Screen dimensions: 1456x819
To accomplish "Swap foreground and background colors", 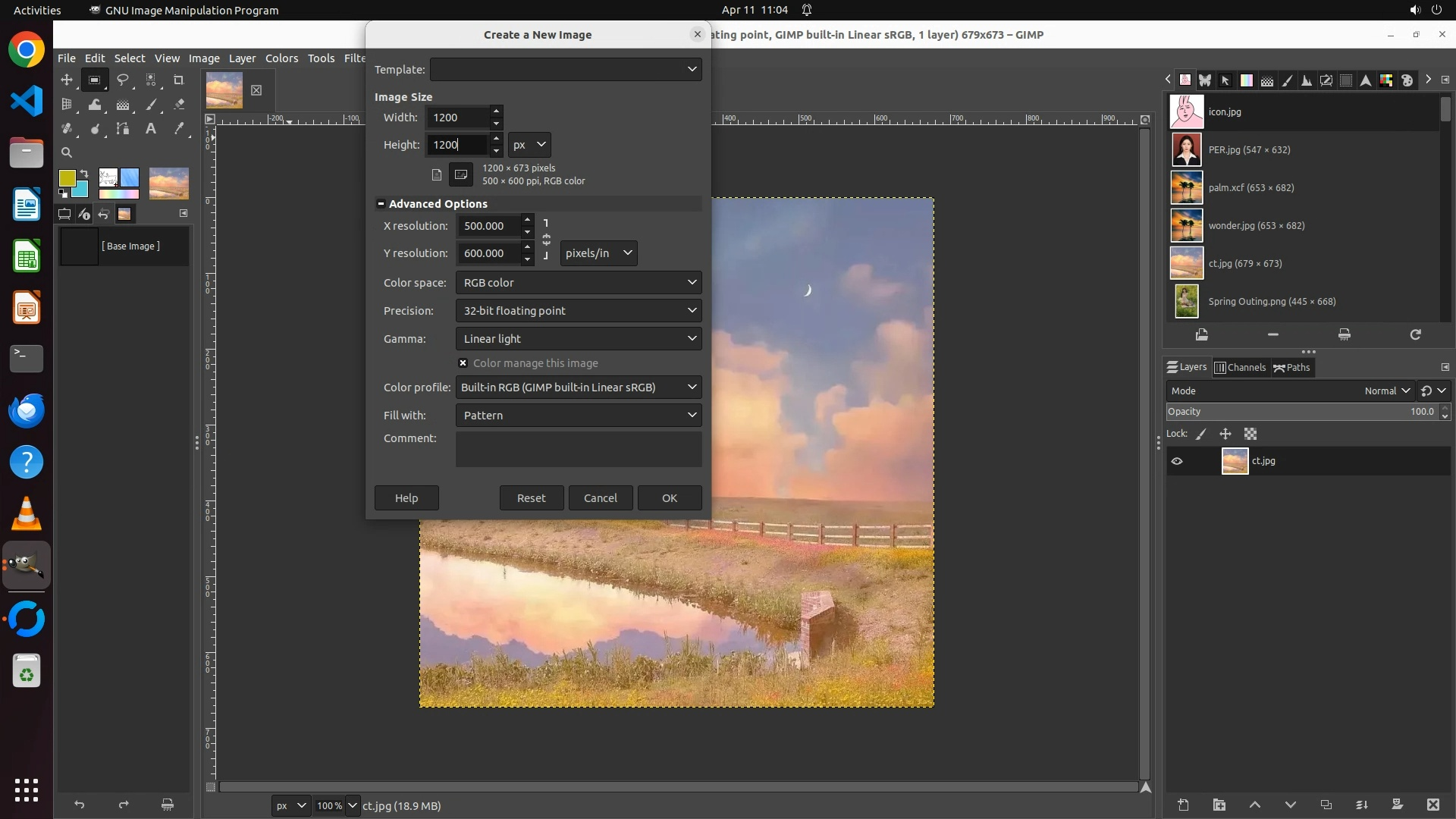I will point(84,174).
